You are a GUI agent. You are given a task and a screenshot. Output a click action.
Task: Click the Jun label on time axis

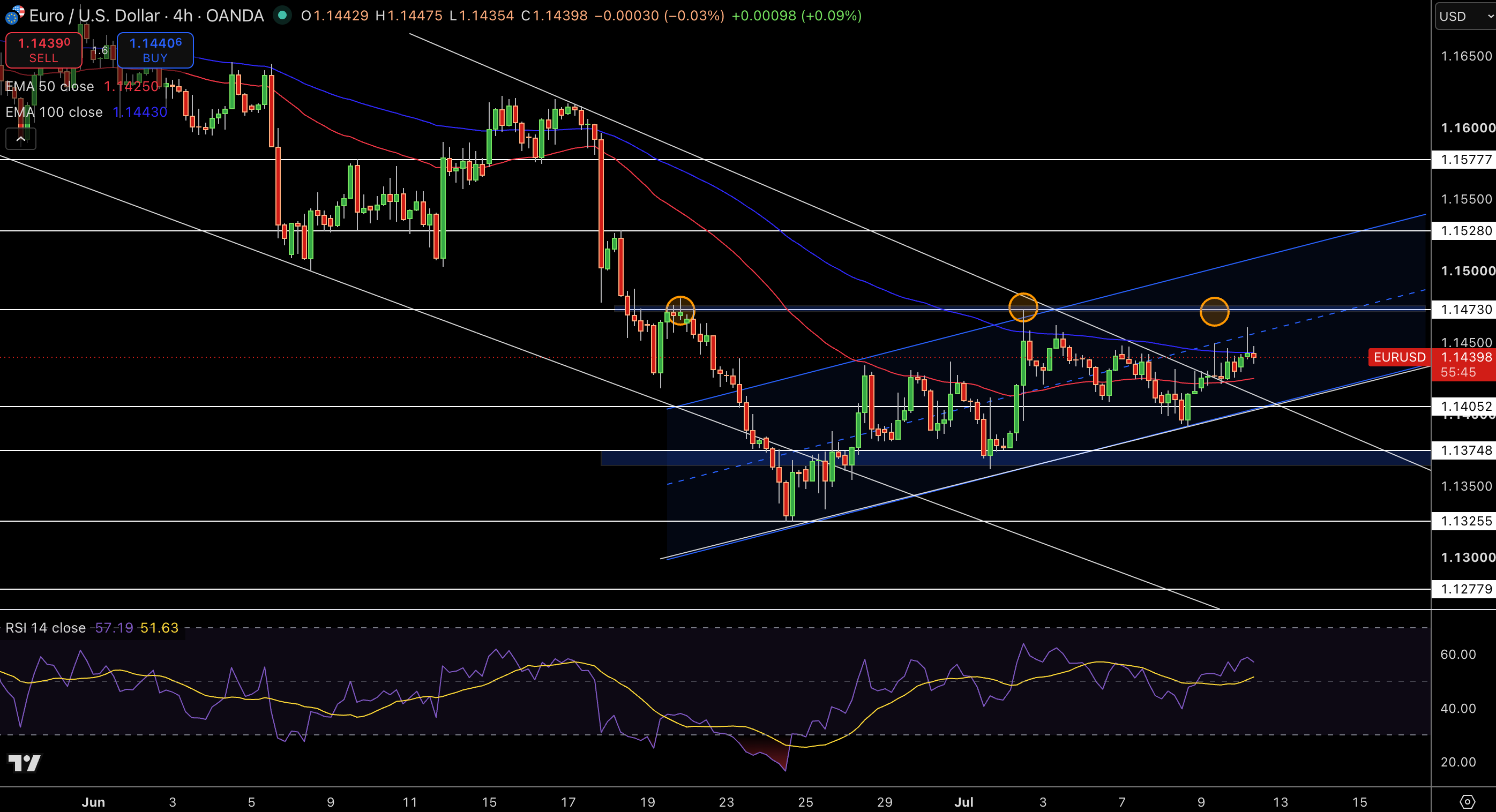93,802
